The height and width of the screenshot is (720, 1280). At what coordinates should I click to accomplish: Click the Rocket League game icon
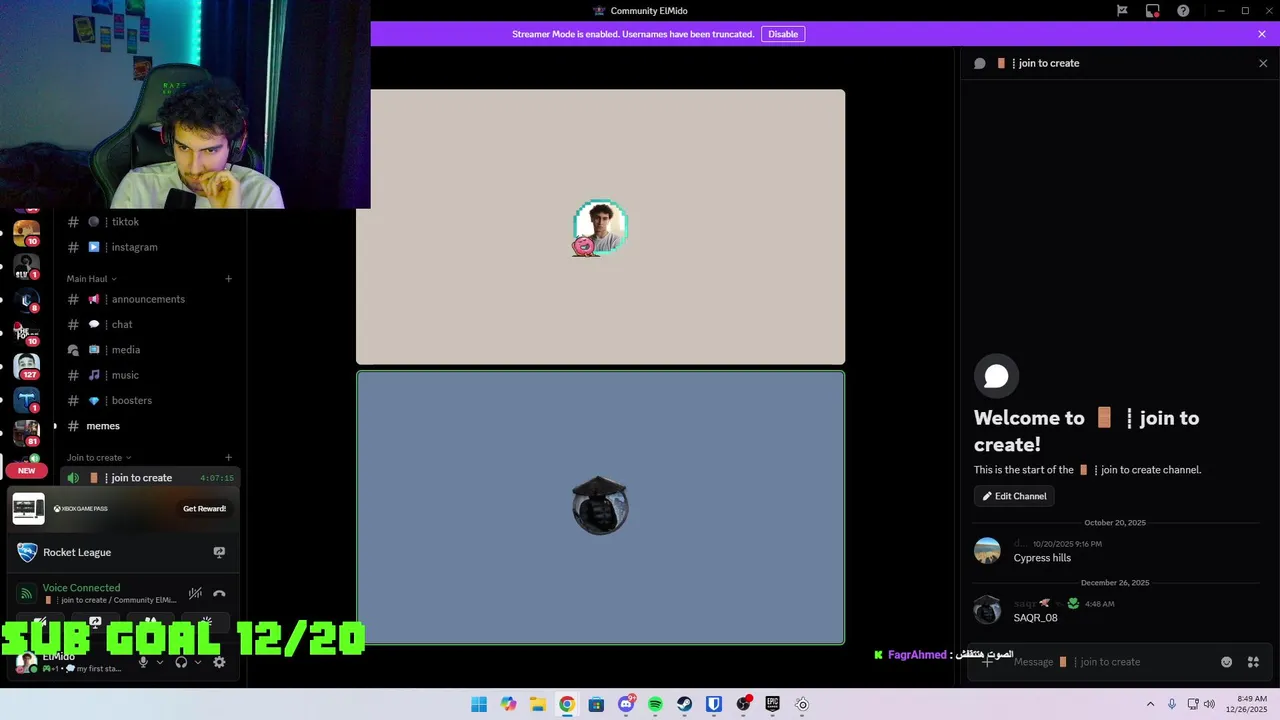(27, 552)
